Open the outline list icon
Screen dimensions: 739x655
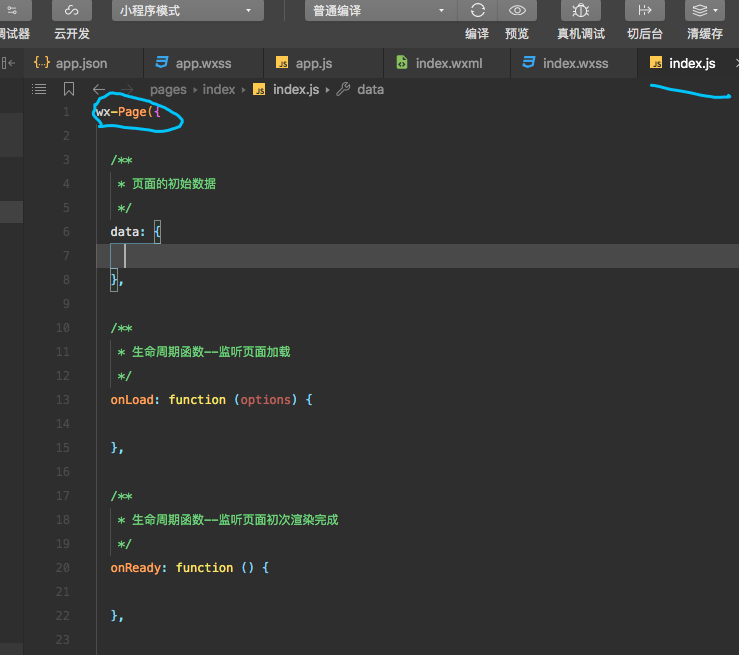(x=39, y=89)
